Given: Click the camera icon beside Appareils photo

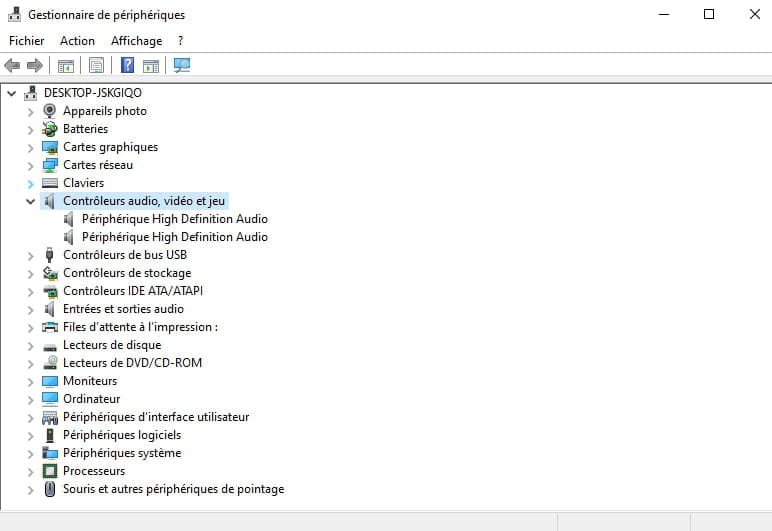Looking at the screenshot, I should (x=50, y=111).
